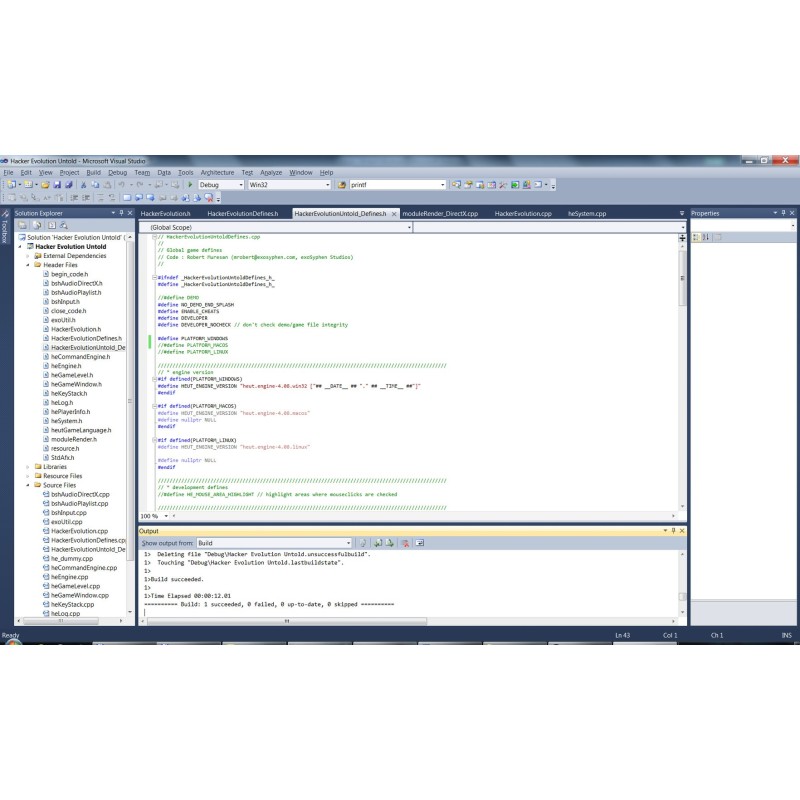
Task: Pin the Output panel with auto-hide pushpin
Action: [x=671, y=531]
